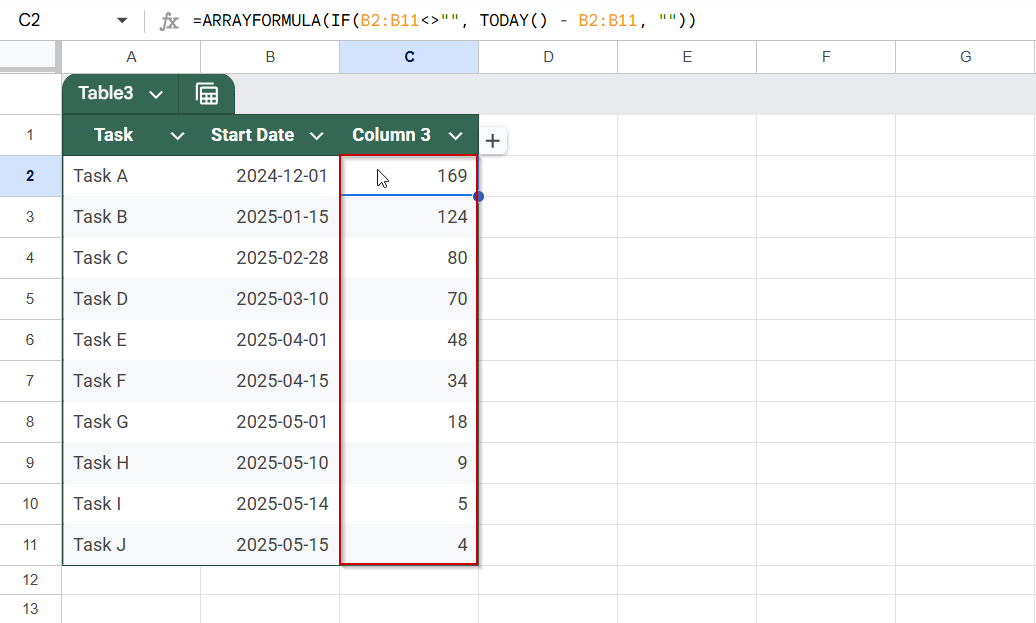Select date cell 2025-01-15
1036x623 pixels.
(270, 217)
